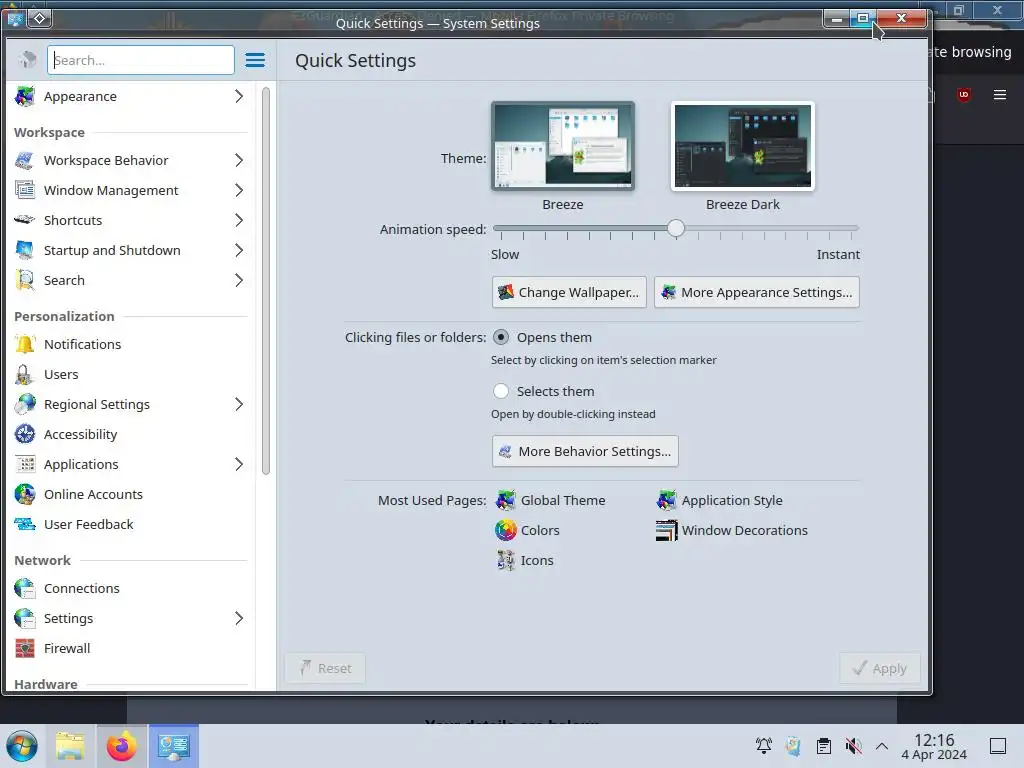Click the Workspace Behavior icon
Image resolution: width=1024 pixels, height=768 pixels.
tap(25, 160)
